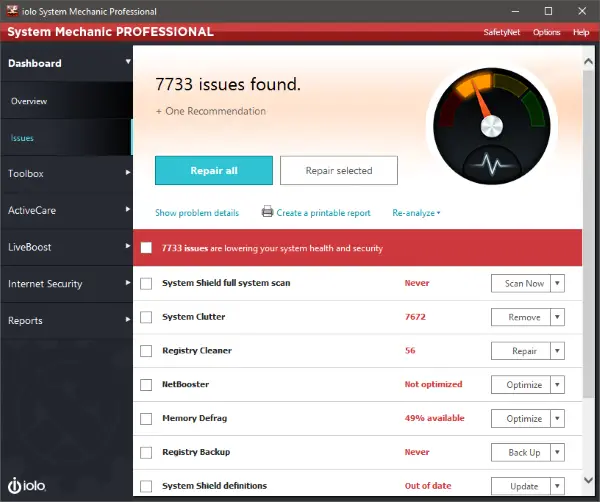Click Optimize for Memory Defrag
This screenshot has height=502, width=600.
[521, 419]
